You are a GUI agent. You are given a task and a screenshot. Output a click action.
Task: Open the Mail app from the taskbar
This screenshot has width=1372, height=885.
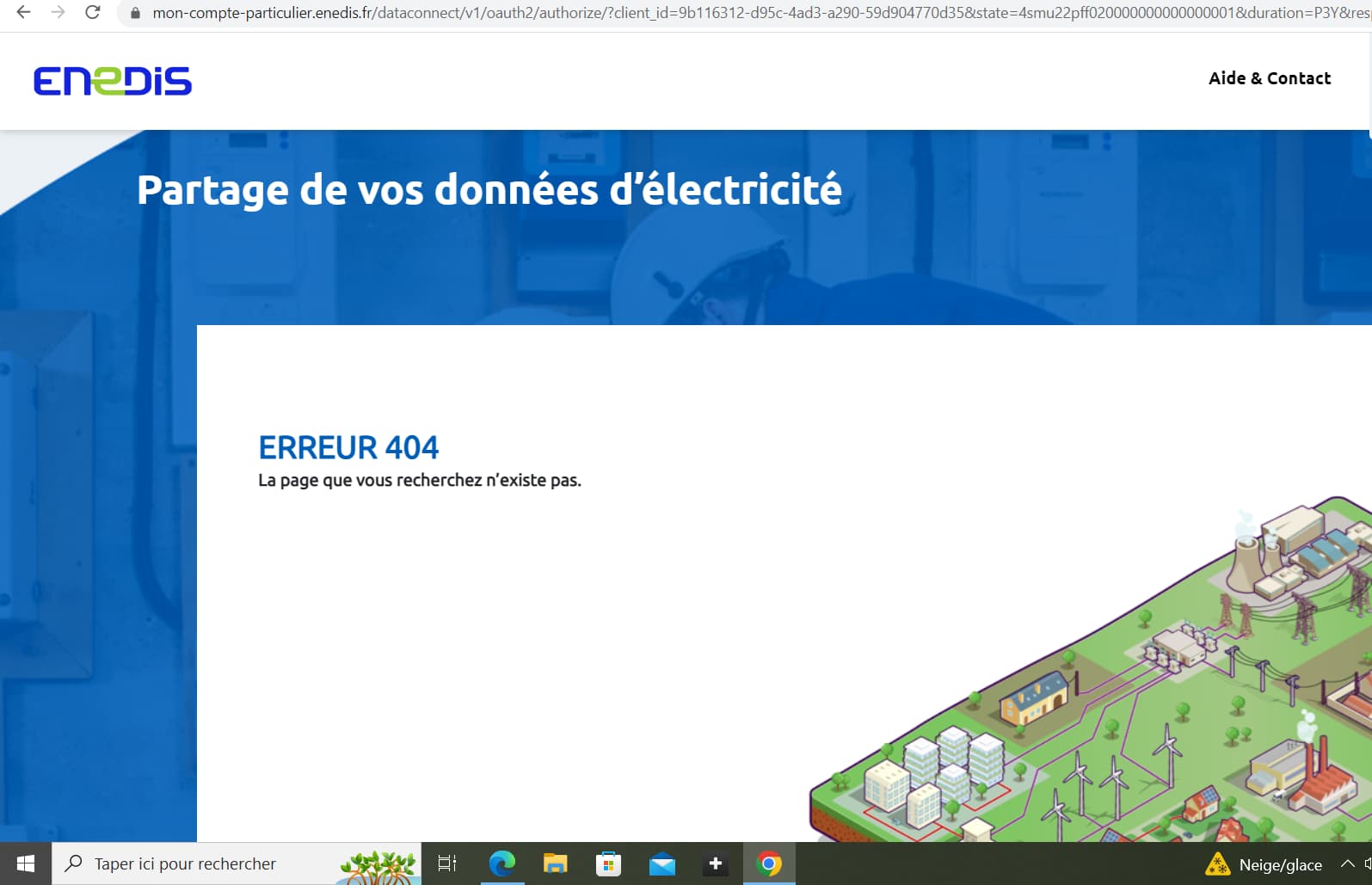click(x=661, y=863)
